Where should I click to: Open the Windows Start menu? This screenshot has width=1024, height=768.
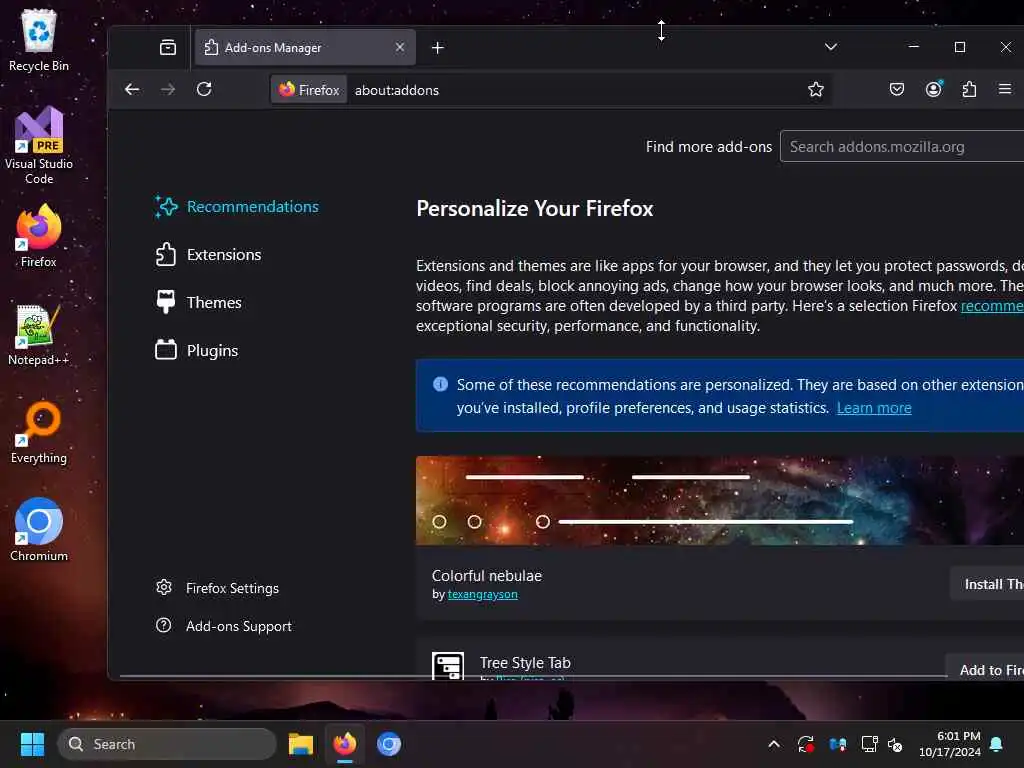(x=32, y=744)
